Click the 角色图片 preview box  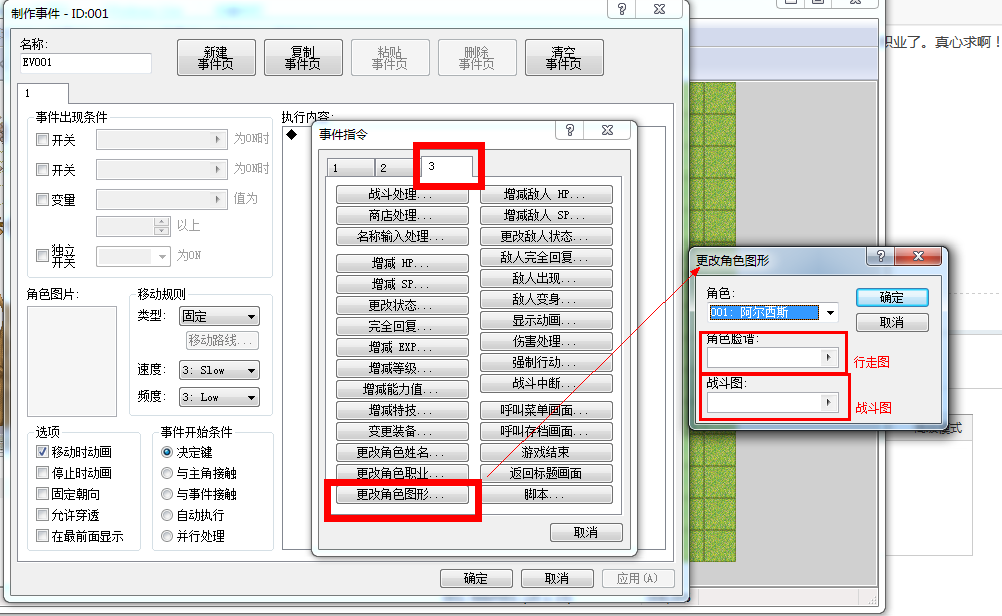(x=72, y=361)
